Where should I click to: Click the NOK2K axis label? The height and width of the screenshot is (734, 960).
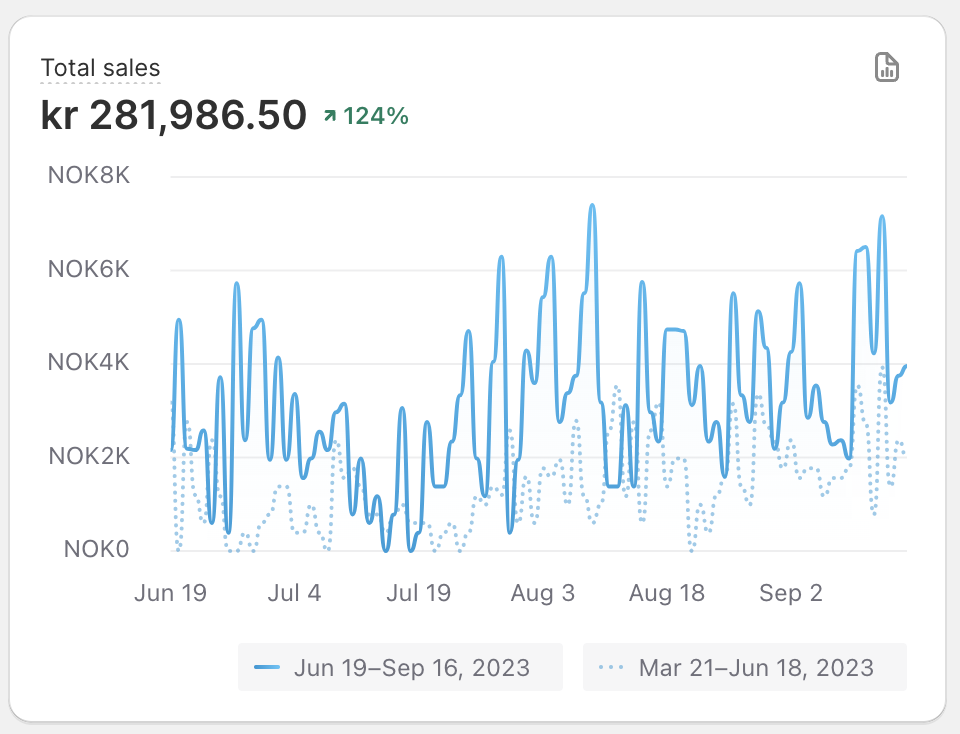coord(89,456)
